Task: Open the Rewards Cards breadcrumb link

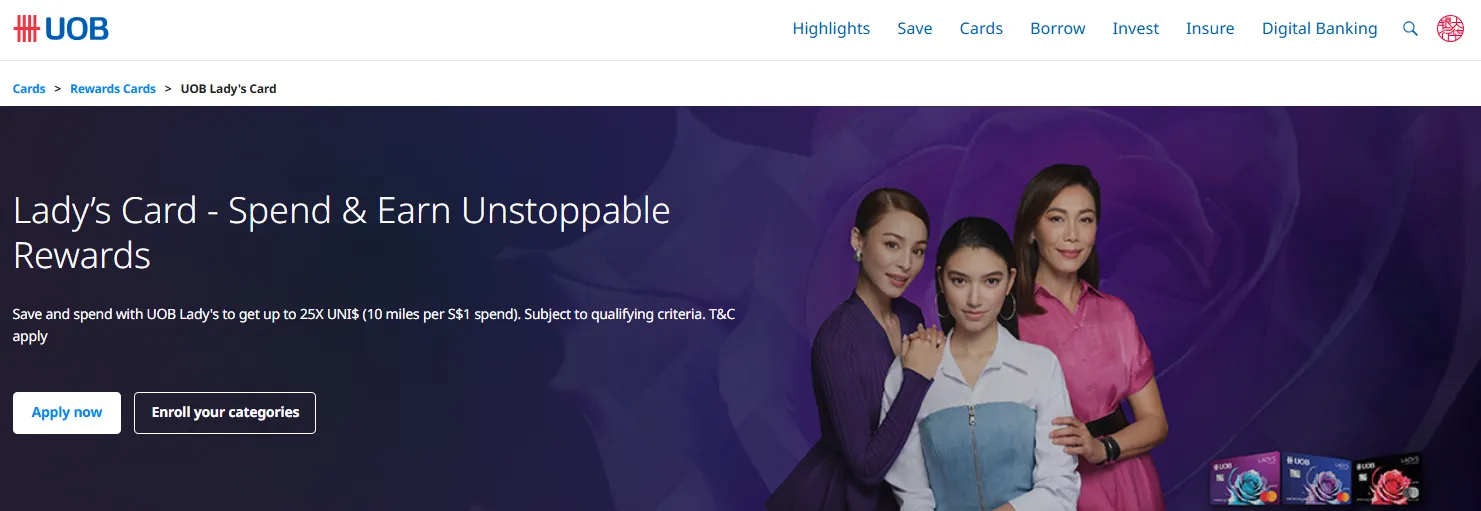Action: [x=113, y=89]
